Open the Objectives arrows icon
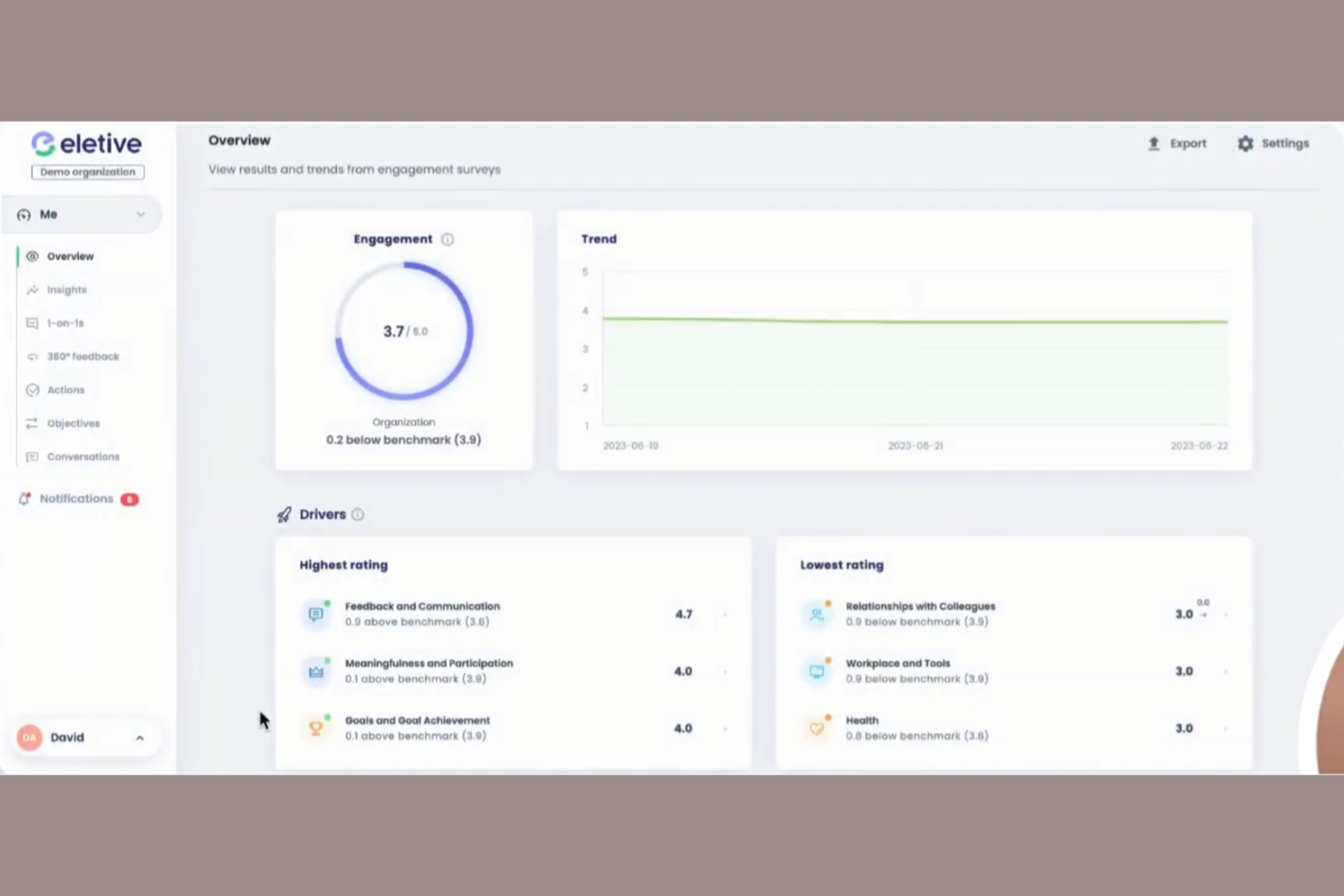 pos(33,423)
